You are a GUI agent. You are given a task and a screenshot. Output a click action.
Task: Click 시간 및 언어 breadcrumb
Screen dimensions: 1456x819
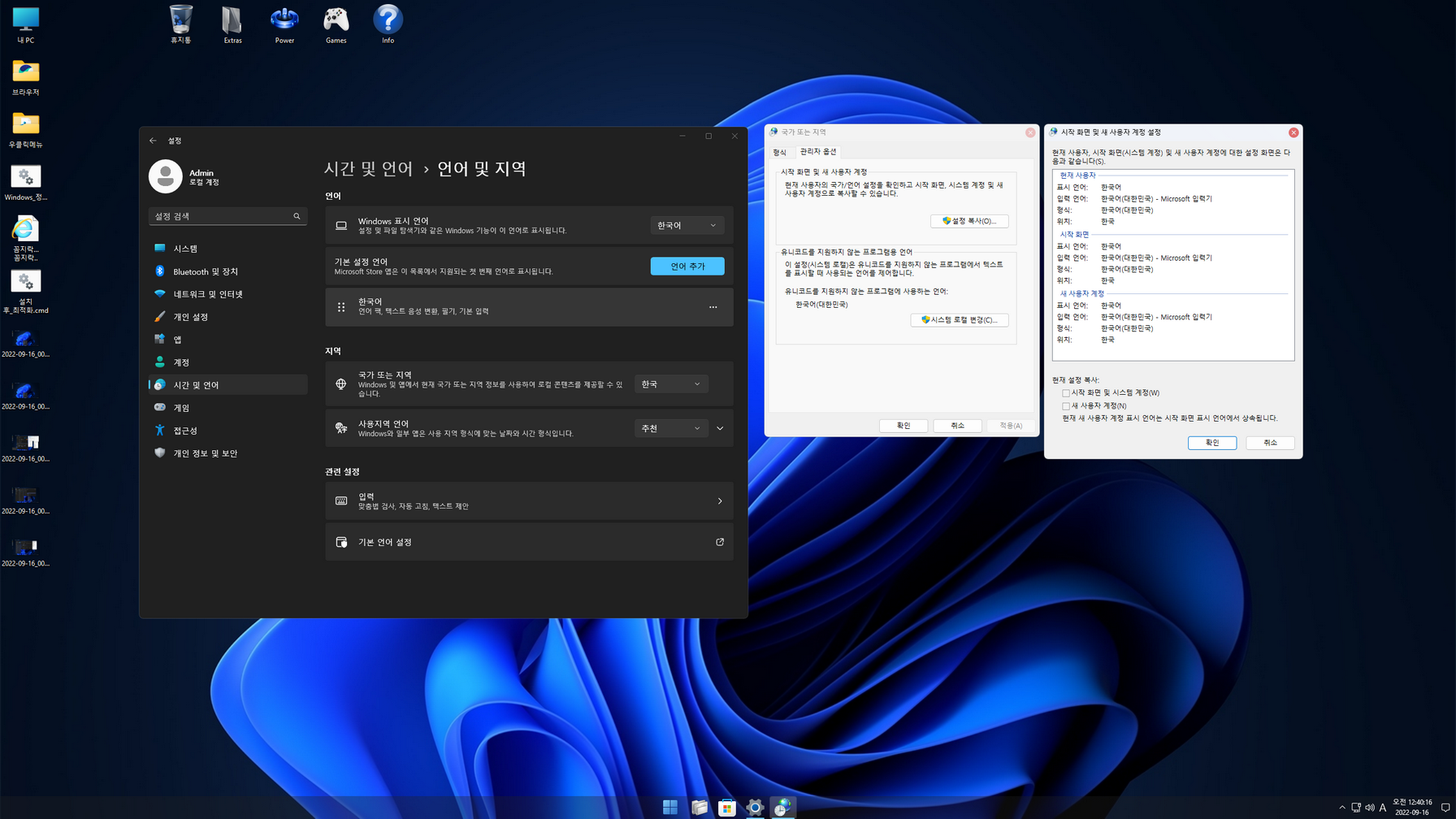368,169
